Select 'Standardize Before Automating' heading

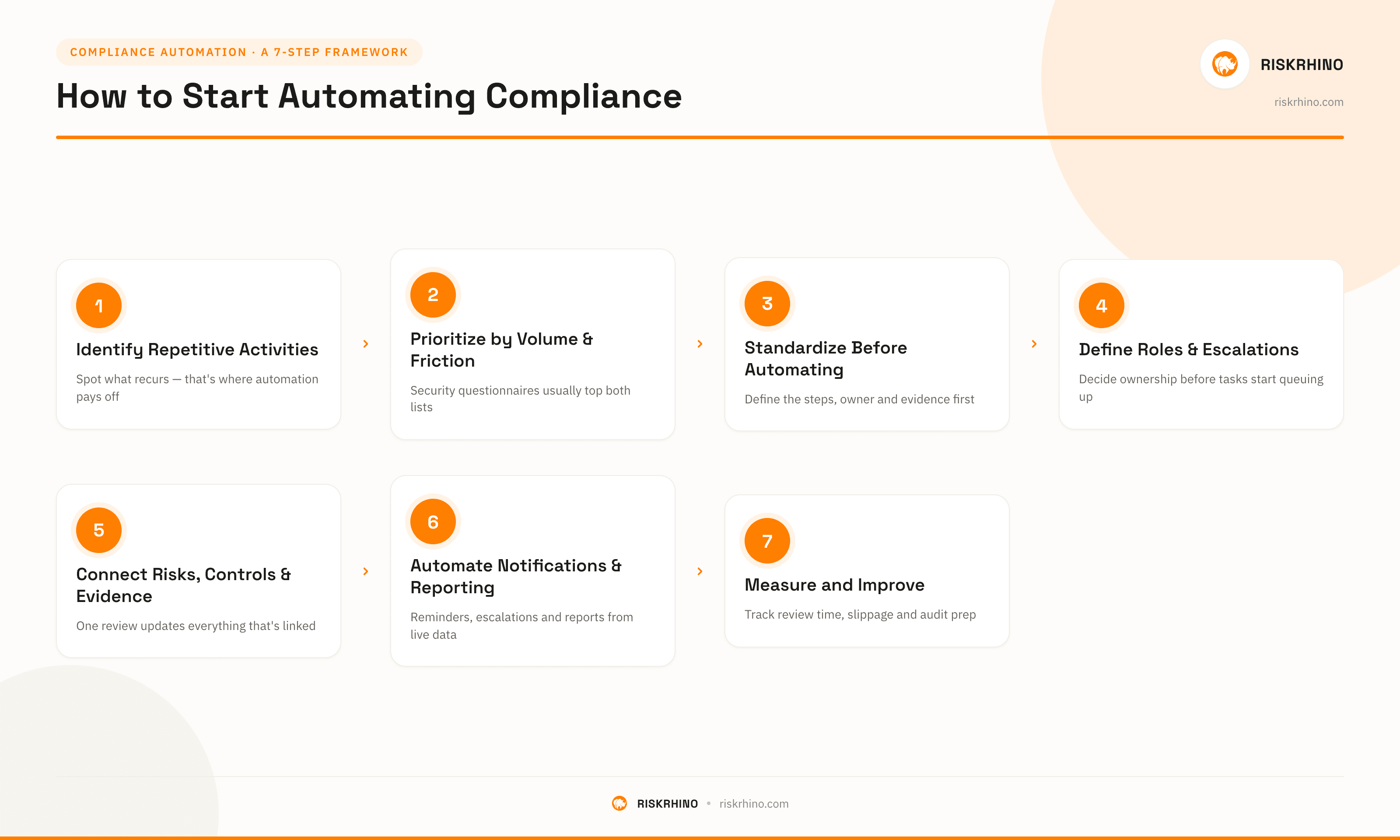(x=826, y=358)
